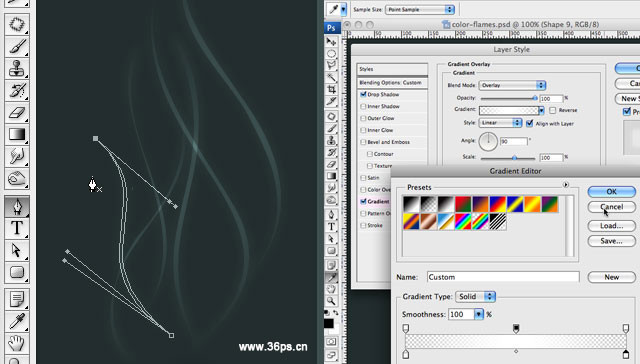Open the Blend Mode Overlay dropdown

(x=512, y=85)
